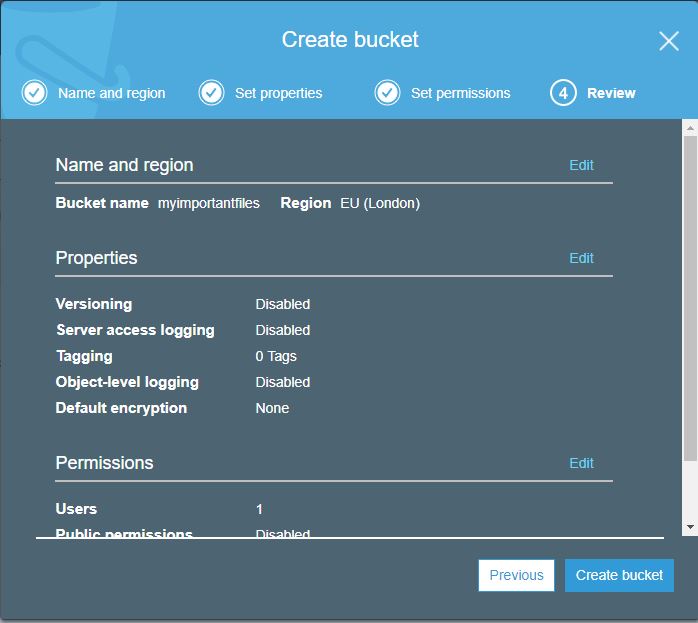Click the Previous button
This screenshot has width=698, height=623.
tap(516, 575)
